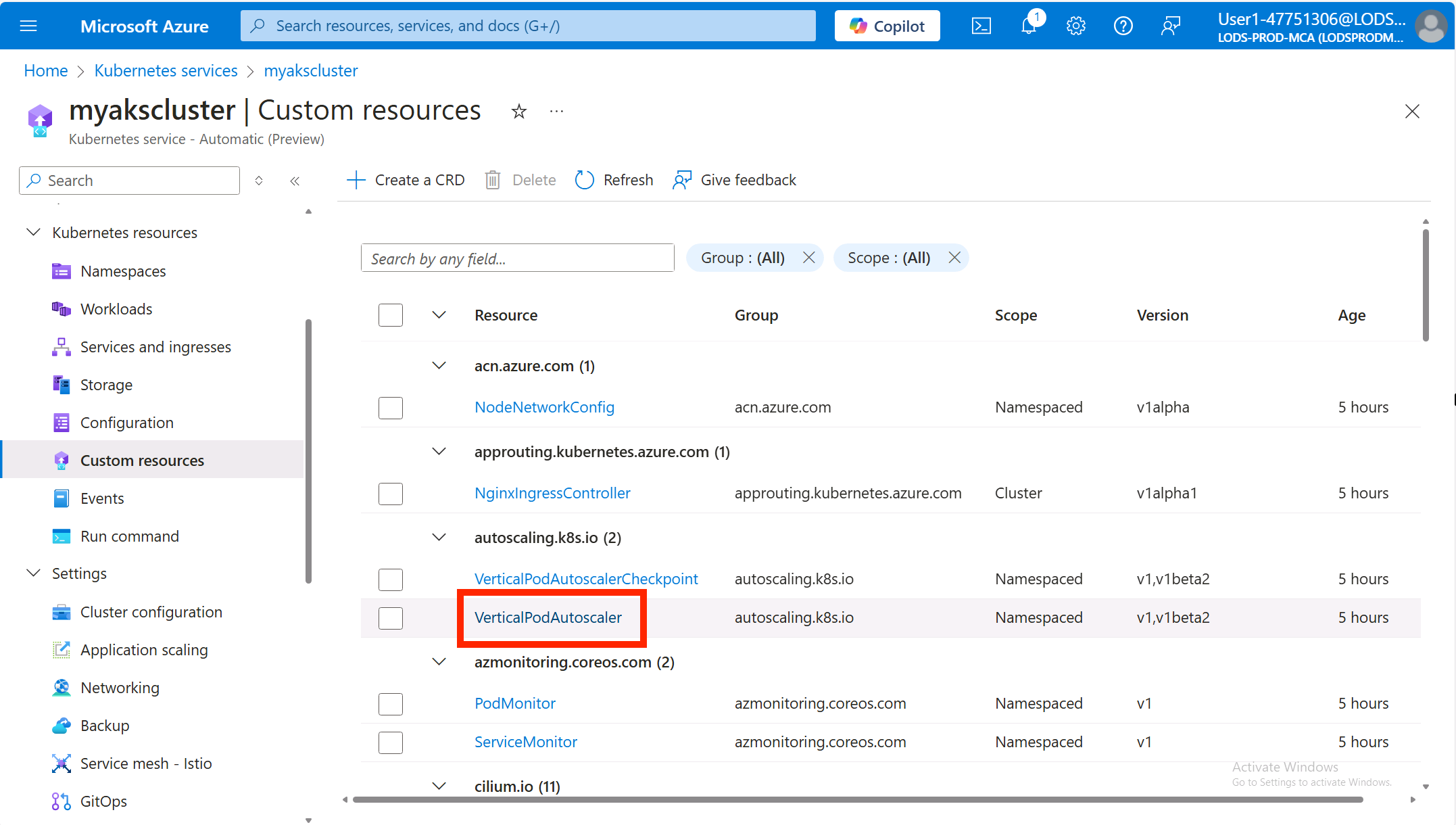The image size is (1456, 825).
Task: Click the sidebar Search box
Action: [129, 181]
